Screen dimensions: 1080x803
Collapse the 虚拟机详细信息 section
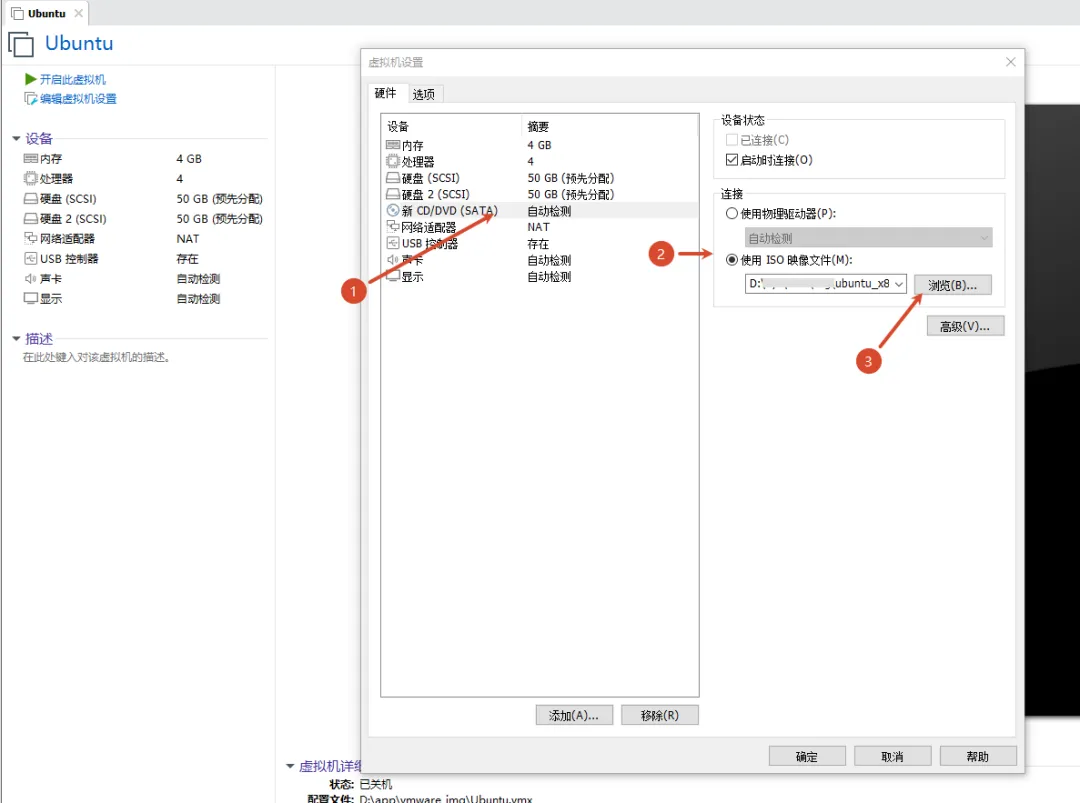[x=290, y=766]
